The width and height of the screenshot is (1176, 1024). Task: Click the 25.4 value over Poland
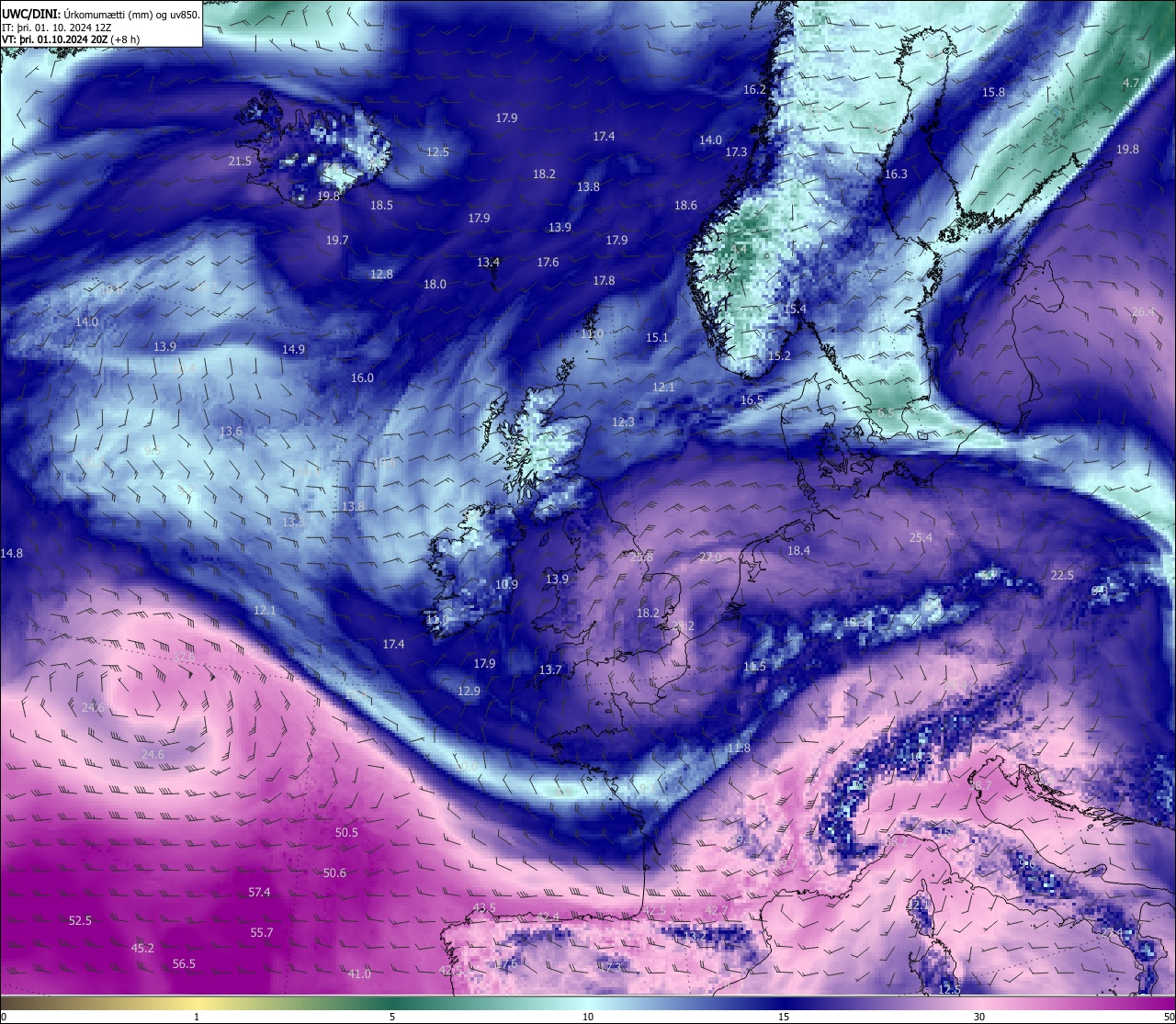(920, 538)
